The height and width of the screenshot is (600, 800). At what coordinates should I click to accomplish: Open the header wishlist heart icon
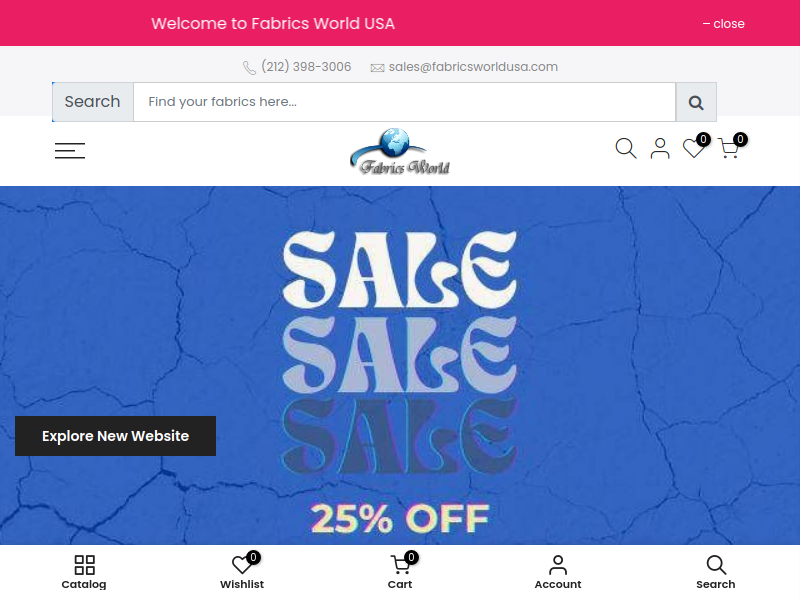tap(695, 147)
